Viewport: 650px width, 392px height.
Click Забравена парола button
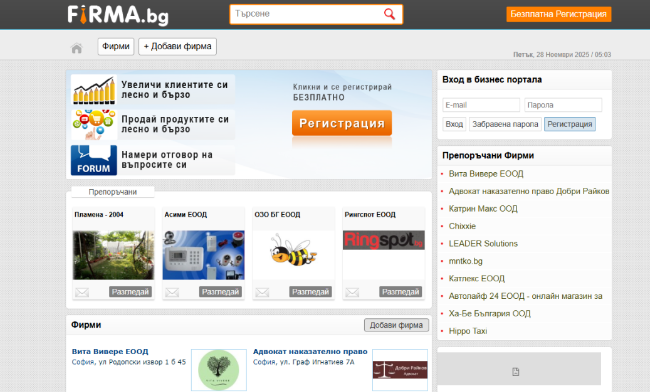[505, 124]
